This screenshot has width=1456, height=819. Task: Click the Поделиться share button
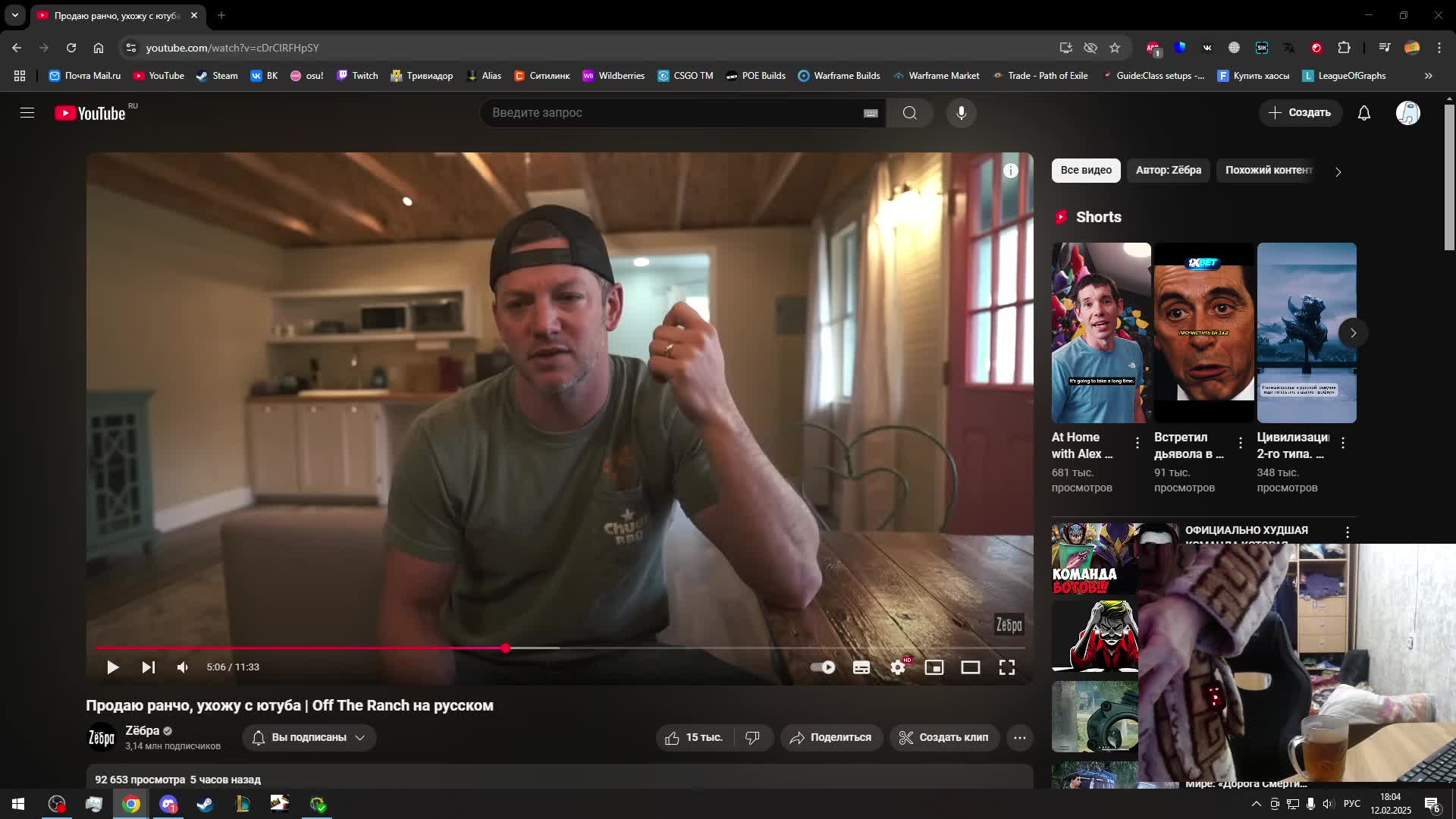click(x=831, y=738)
